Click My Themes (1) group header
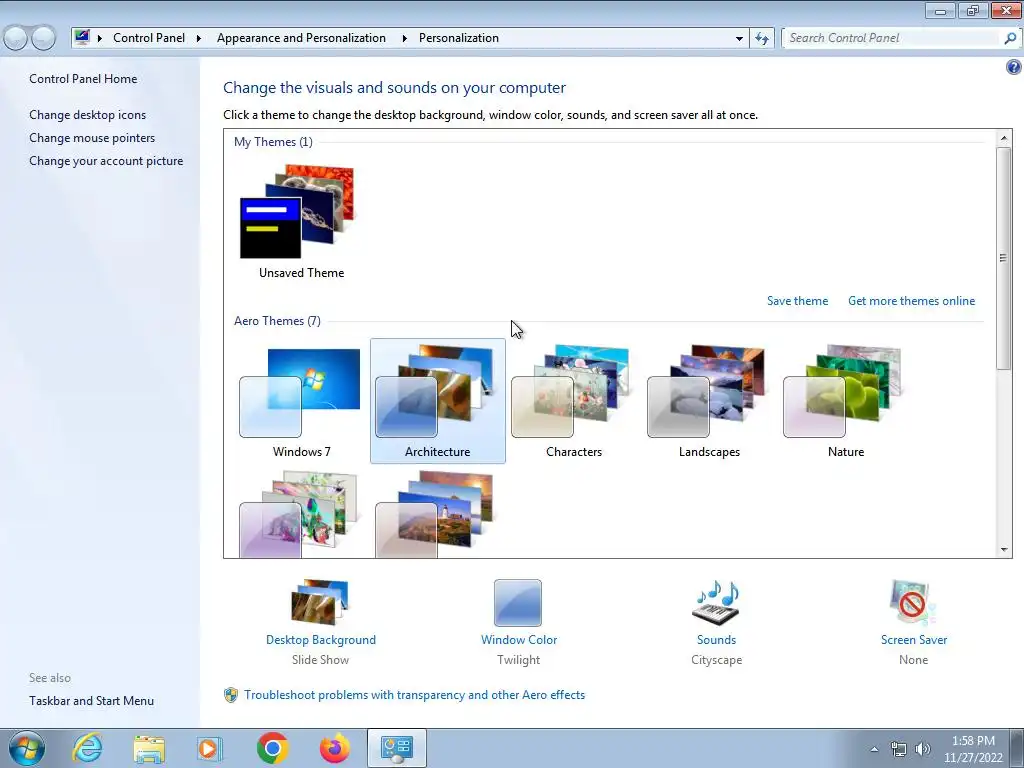This screenshot has height=768, width=1024. pyautogui.click(x=273, y=142)
